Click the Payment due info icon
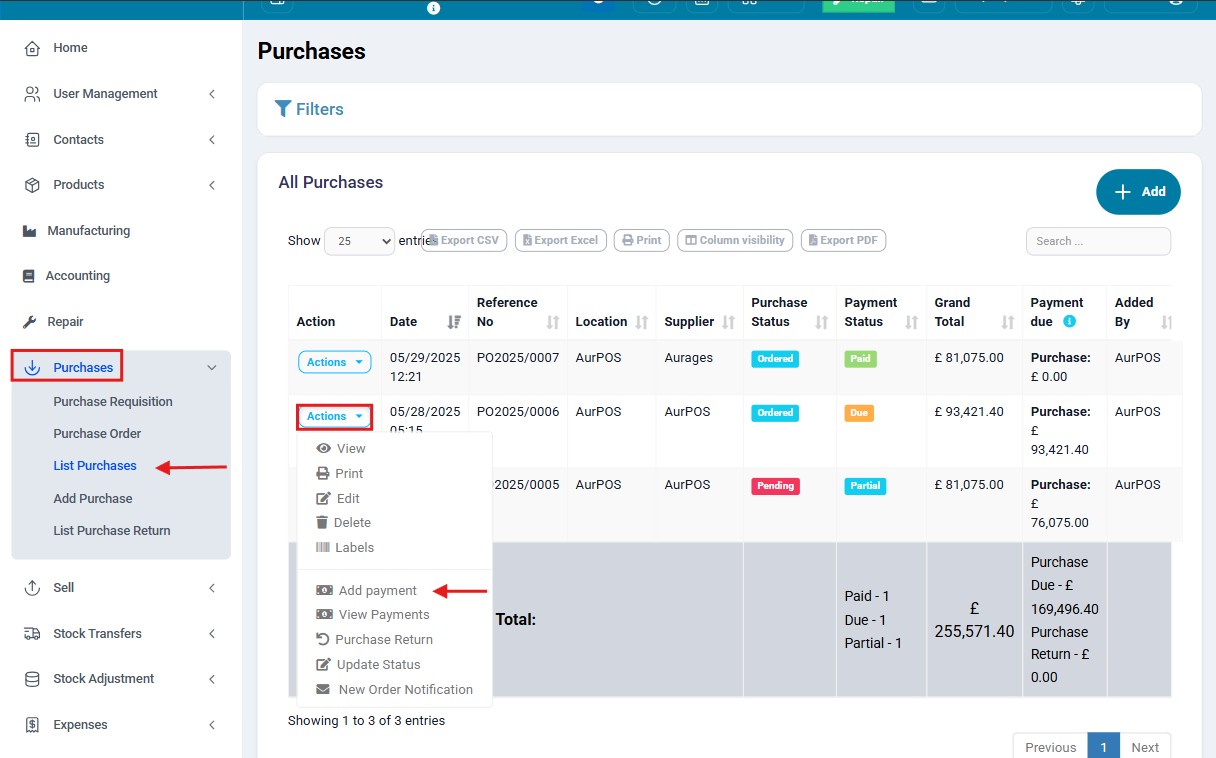 [x=1069, y=322]
